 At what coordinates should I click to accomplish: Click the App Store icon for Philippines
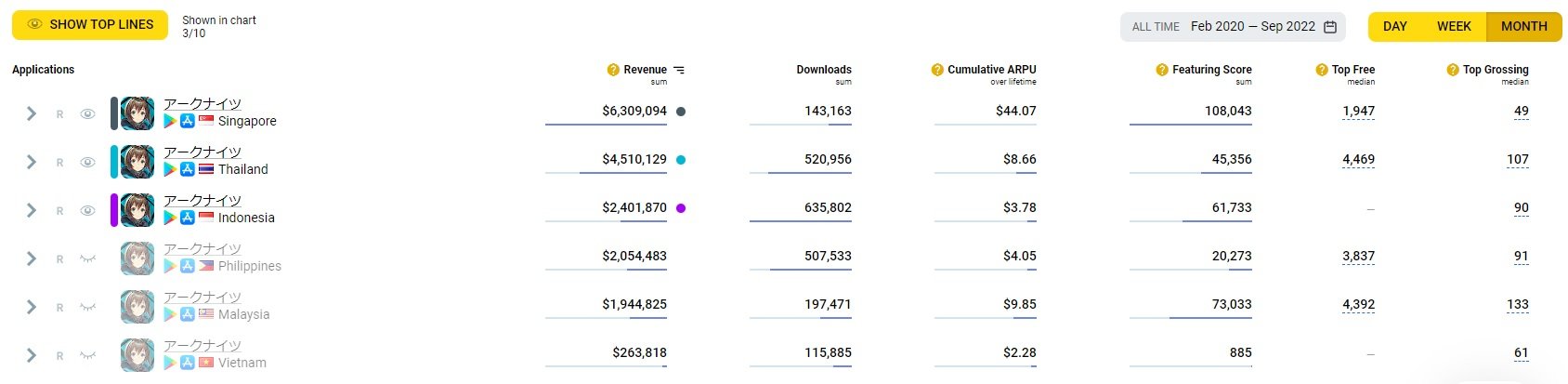(x=187, y=266)
